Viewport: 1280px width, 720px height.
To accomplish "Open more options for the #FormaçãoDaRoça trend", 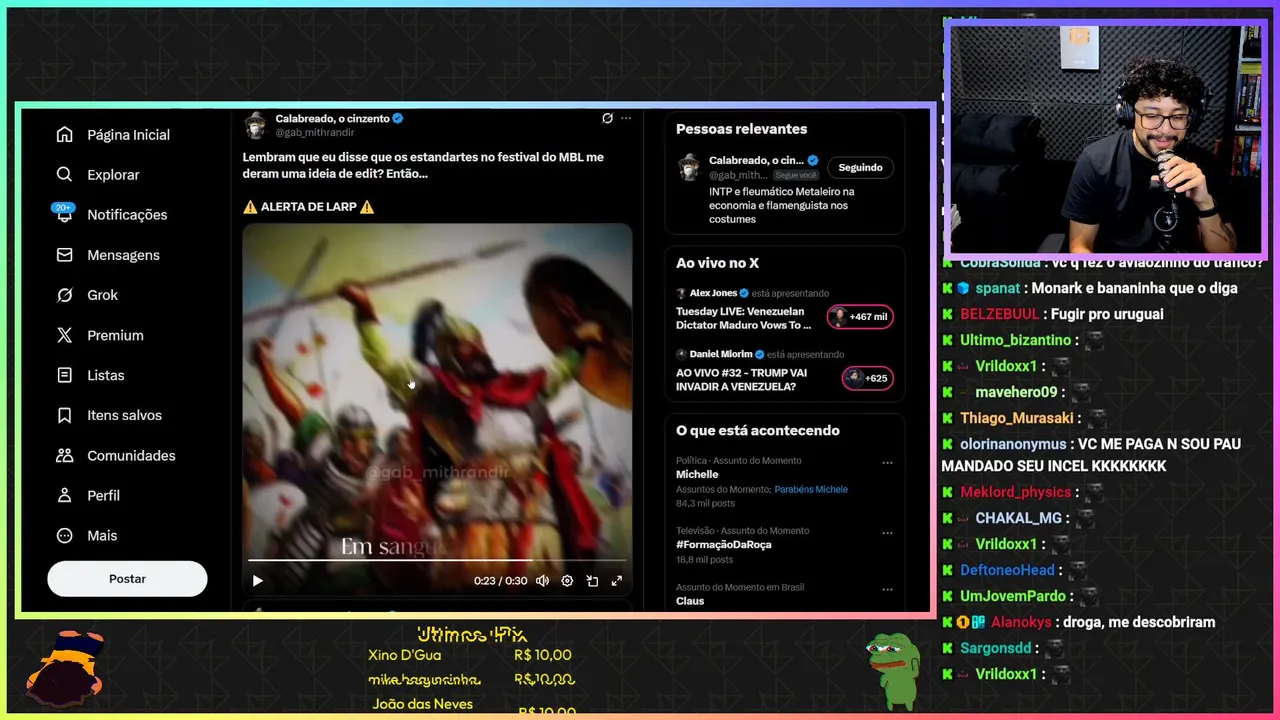I will (887, 533).
